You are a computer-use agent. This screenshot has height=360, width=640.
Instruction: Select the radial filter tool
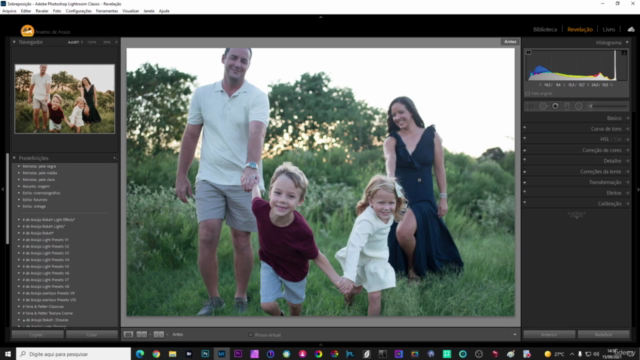coord(579,106)
